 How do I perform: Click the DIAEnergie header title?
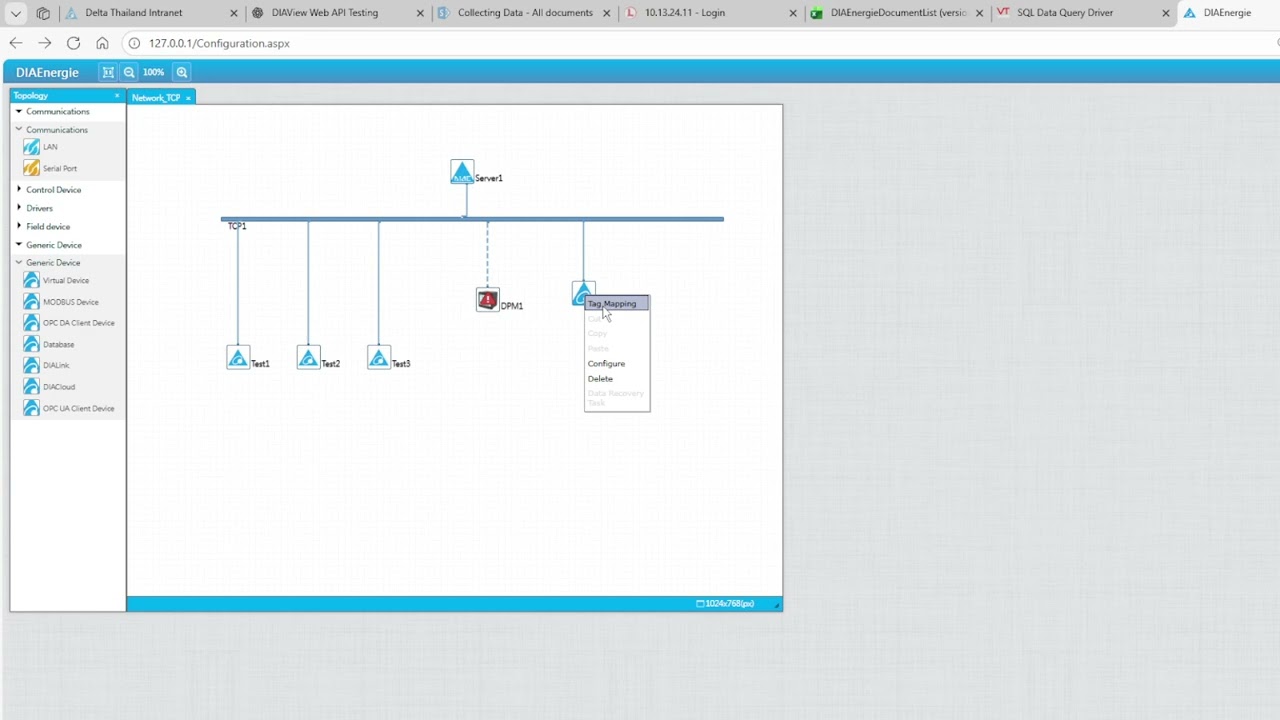click(x=47, y=72)
